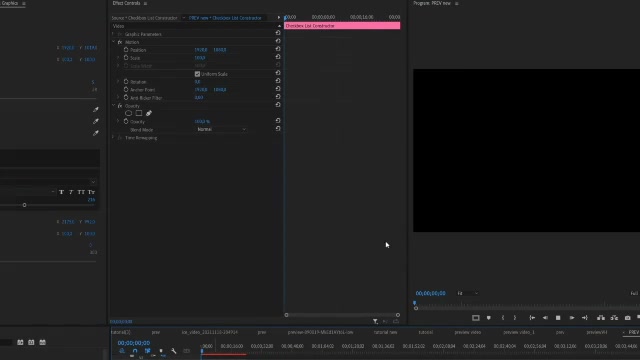Open timeline wrench display settings
Image resolution: width=640 pixels, height=360 pixels.
click(174, 351)
